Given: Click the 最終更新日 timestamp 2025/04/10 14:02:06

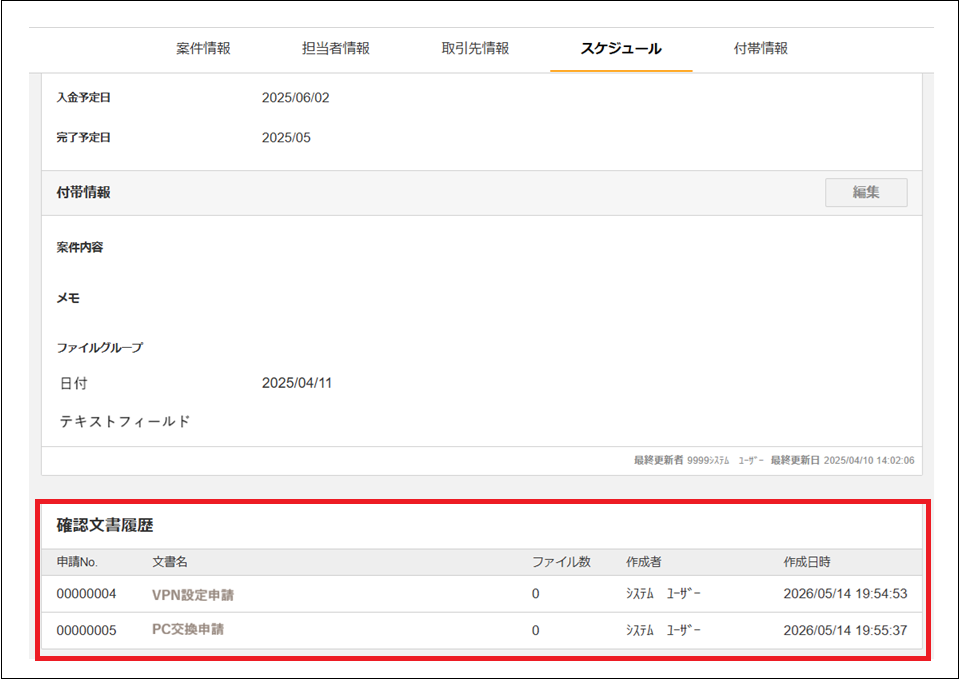Looking at the screenshot, I should click(868, 460).
